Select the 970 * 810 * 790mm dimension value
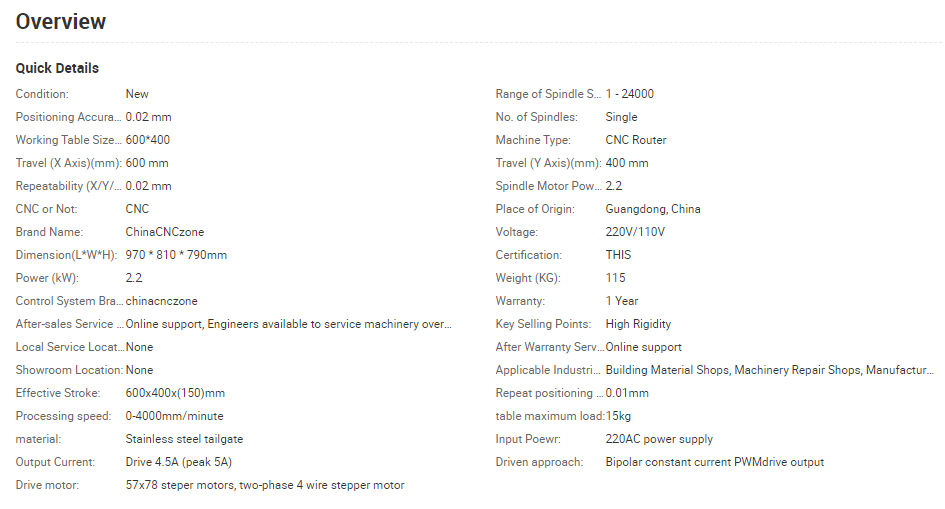 click(x=176, y=255)
